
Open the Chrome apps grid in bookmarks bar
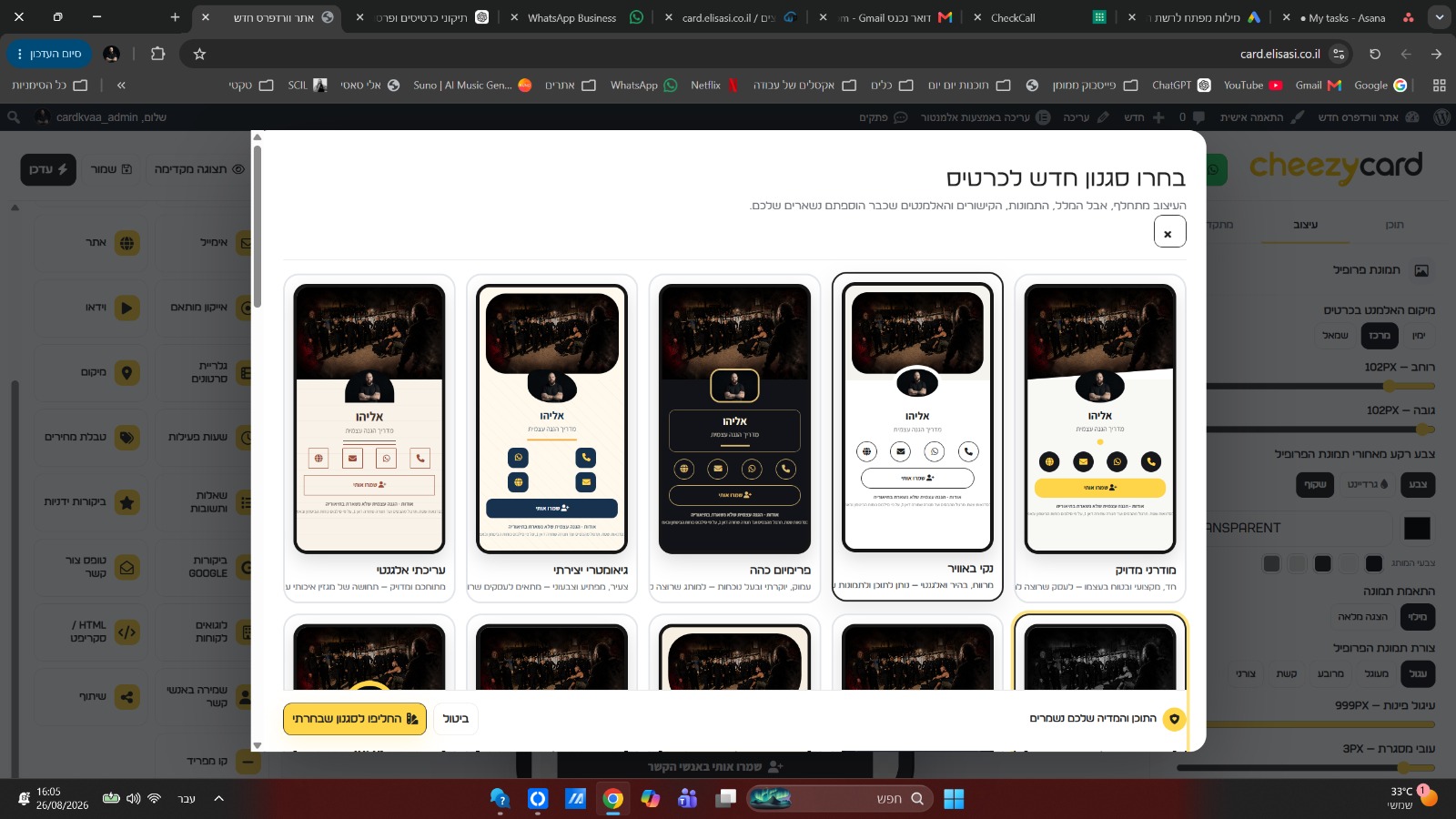1439,86
